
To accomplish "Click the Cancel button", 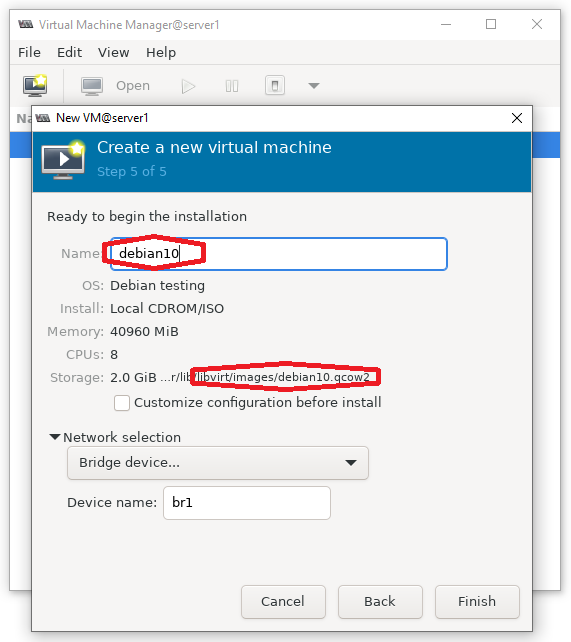I will point(283,601).
